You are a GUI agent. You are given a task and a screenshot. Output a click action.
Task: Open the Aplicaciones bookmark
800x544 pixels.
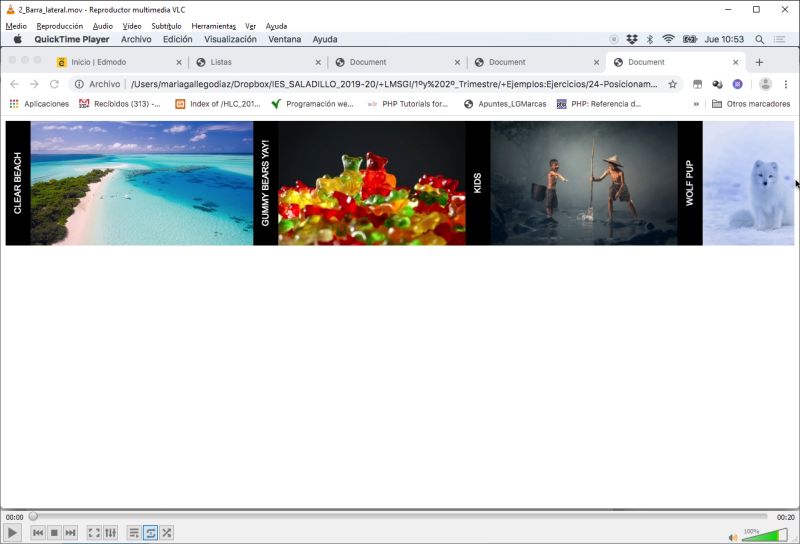coord(39,104)
